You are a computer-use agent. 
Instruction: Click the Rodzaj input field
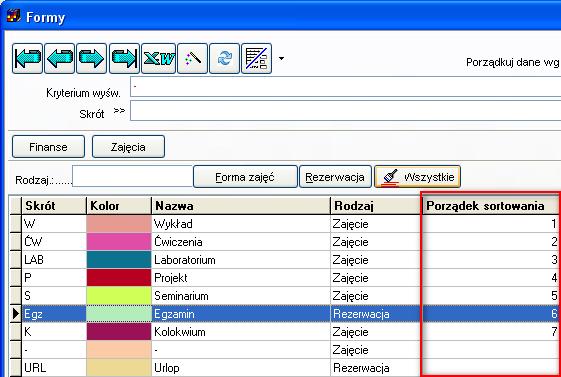pyautogui.click(x=132, y=176)
